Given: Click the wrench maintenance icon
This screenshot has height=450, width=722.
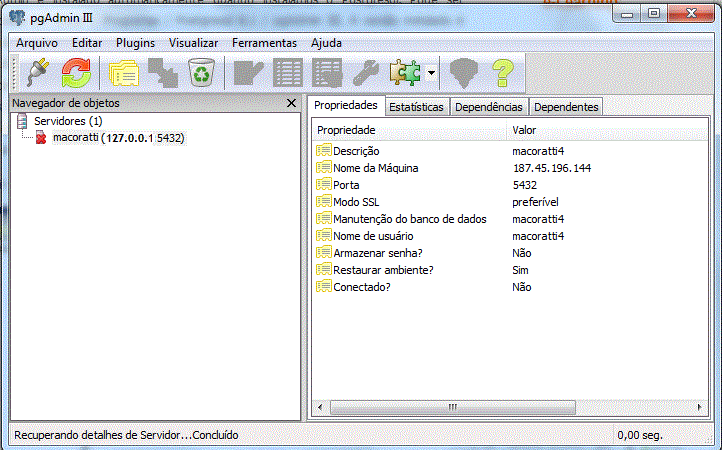Looking at the screenshot, I should pyautogui.click(x=366, y=72).
